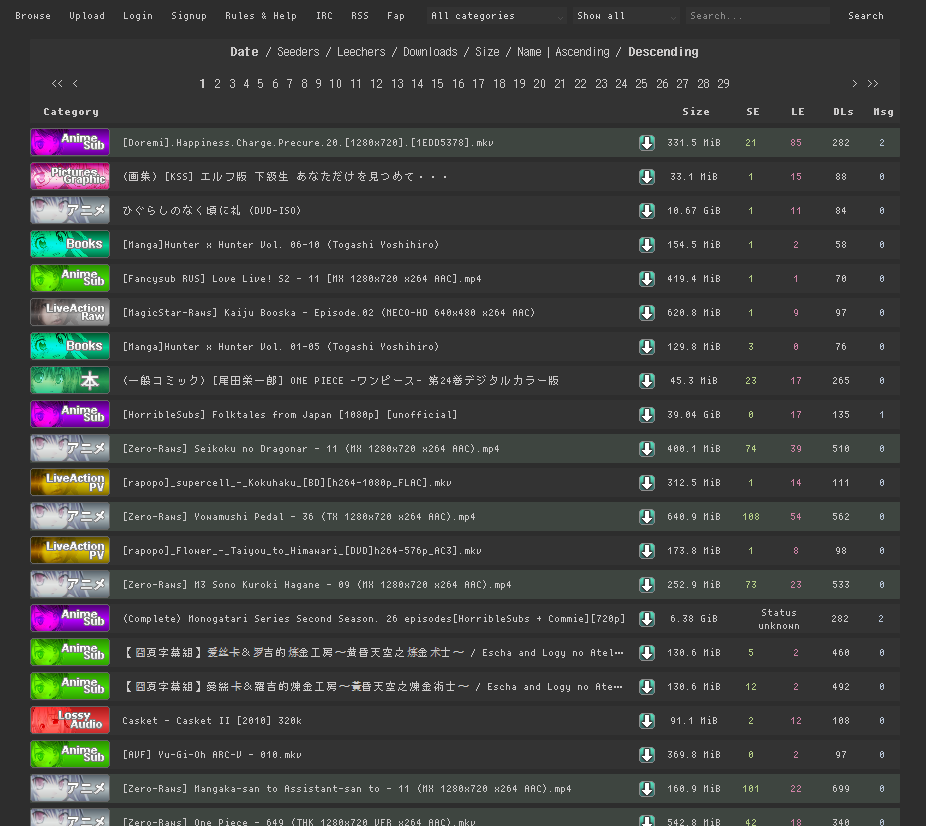Image resolution: width=926 pixels, height=826 pixels.
Task: Sort by Name
Action: pos(529,52)
